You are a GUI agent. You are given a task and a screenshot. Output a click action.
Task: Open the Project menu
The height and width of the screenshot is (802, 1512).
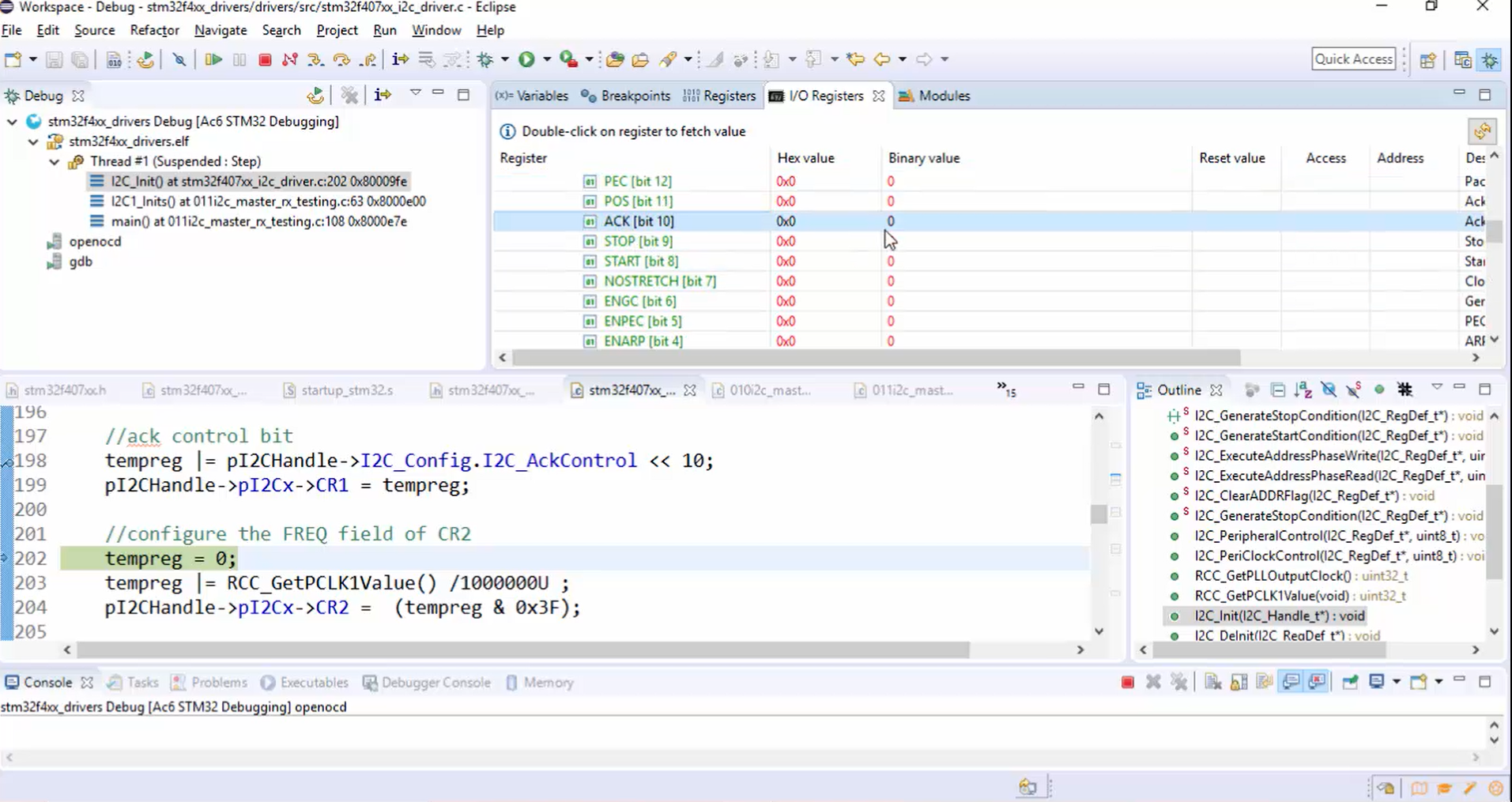tap(337, 30)
